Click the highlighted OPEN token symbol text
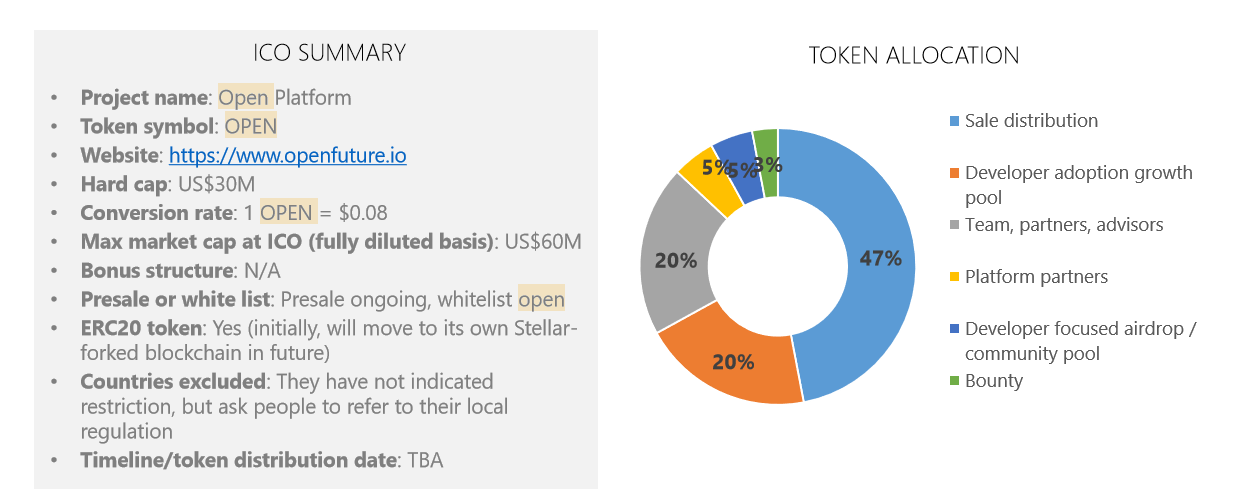This screenshot has width=1237, height=497. coord(250,127)
